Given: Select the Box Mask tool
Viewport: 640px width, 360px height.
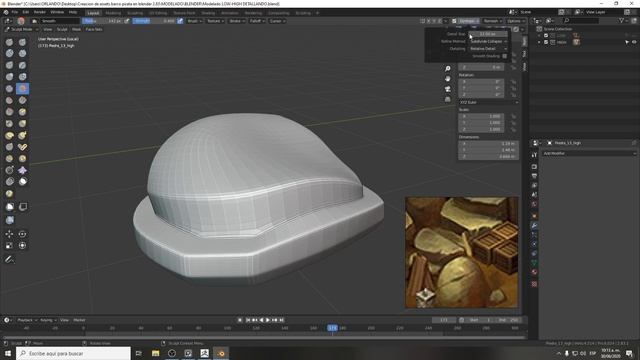Looking at the screenshot, I should [x=9, y=207].
